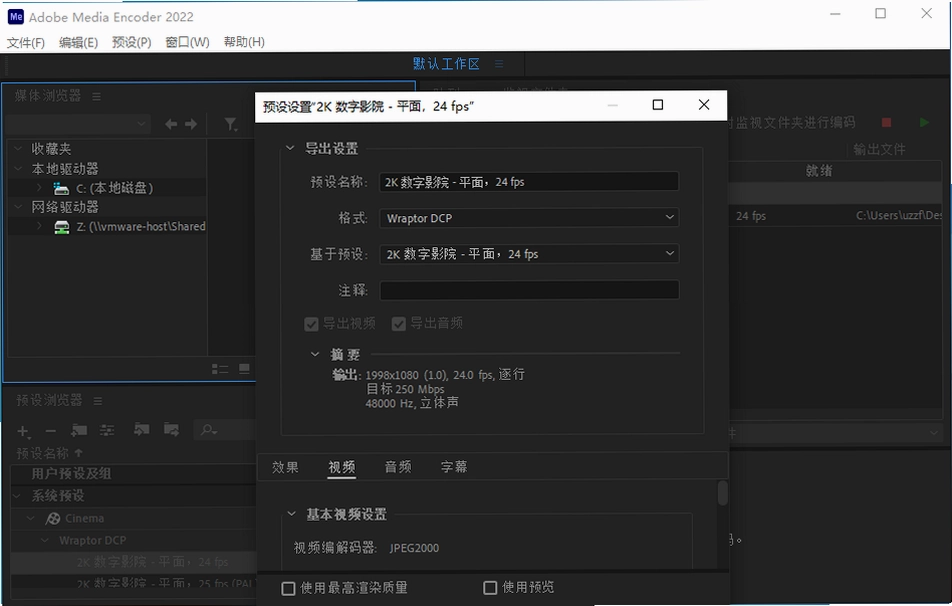Toggle 导出视频 checkbox
The image size is (952, 606).
pos(311,324)
